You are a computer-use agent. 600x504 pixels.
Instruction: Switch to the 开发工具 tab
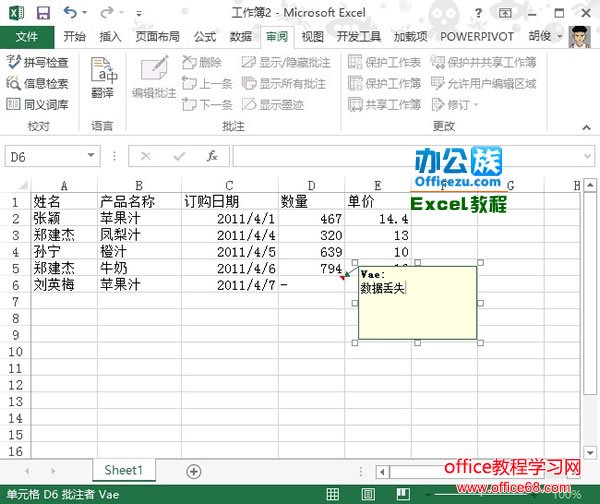coord(359,37)
